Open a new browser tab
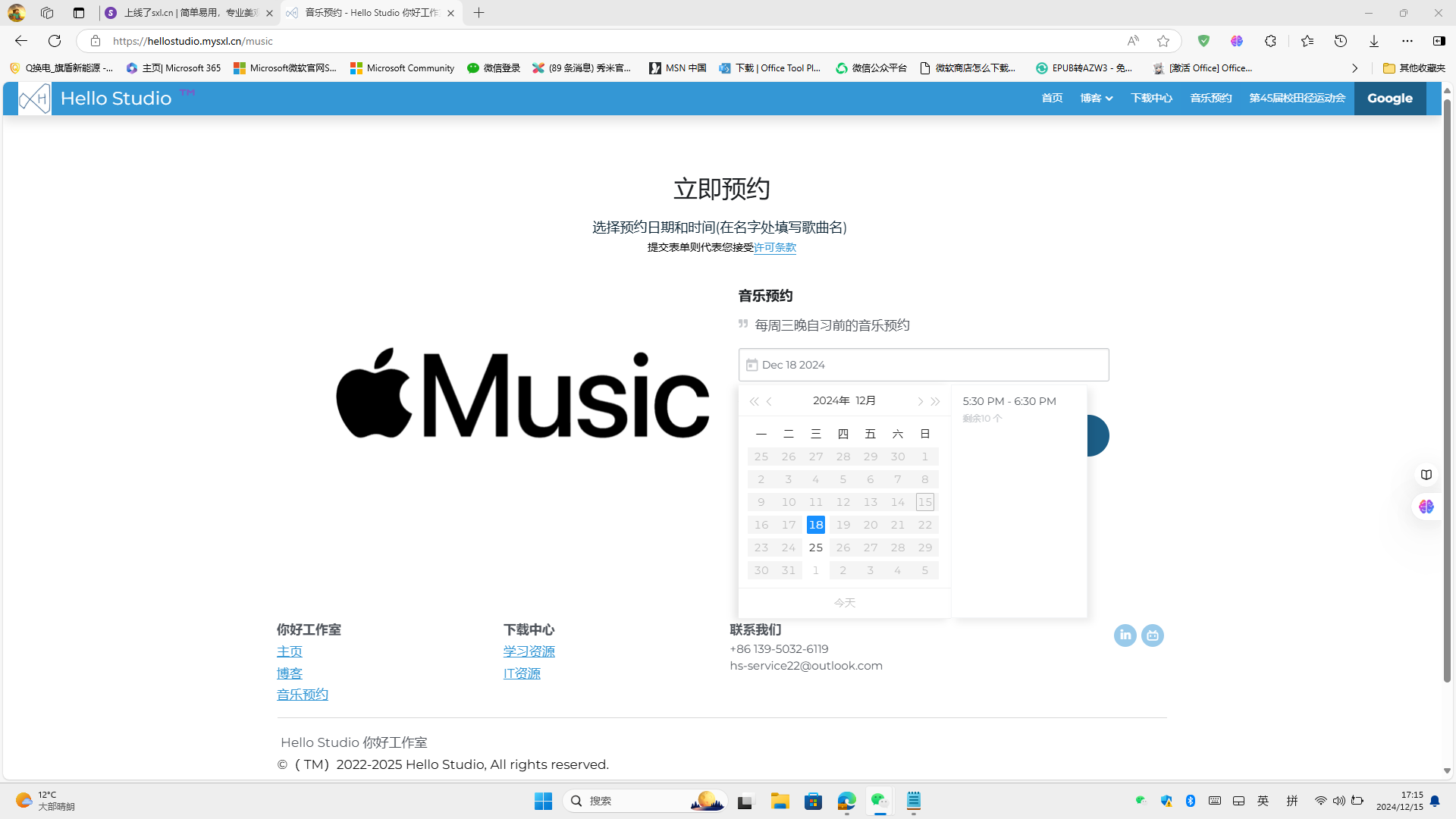This screenshot has height=819, width=1456. tap(479, 13)
